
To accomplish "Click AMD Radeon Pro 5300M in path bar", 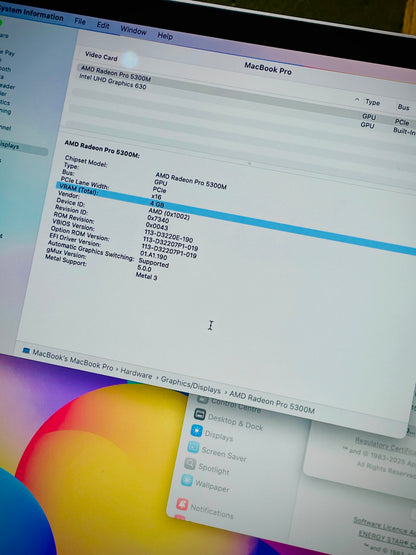I will coord(272,402).
